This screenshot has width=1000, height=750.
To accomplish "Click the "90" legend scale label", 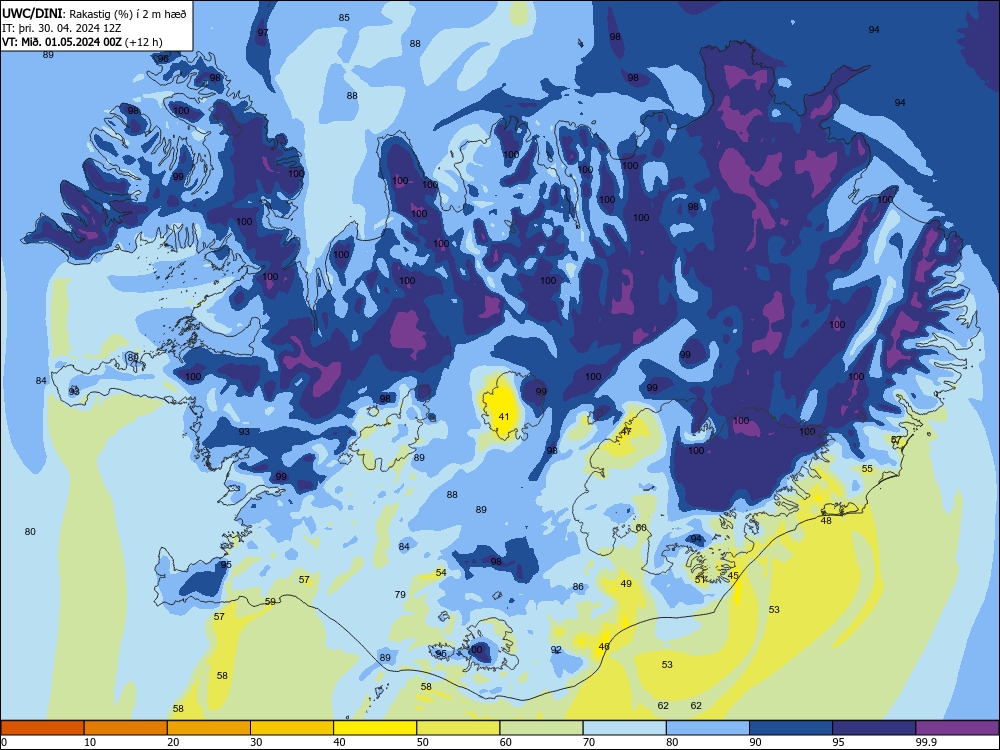I will [756, 742].
